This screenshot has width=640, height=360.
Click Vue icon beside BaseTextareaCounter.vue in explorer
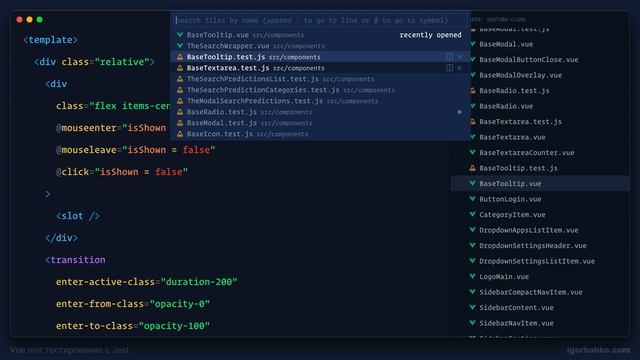473,152
